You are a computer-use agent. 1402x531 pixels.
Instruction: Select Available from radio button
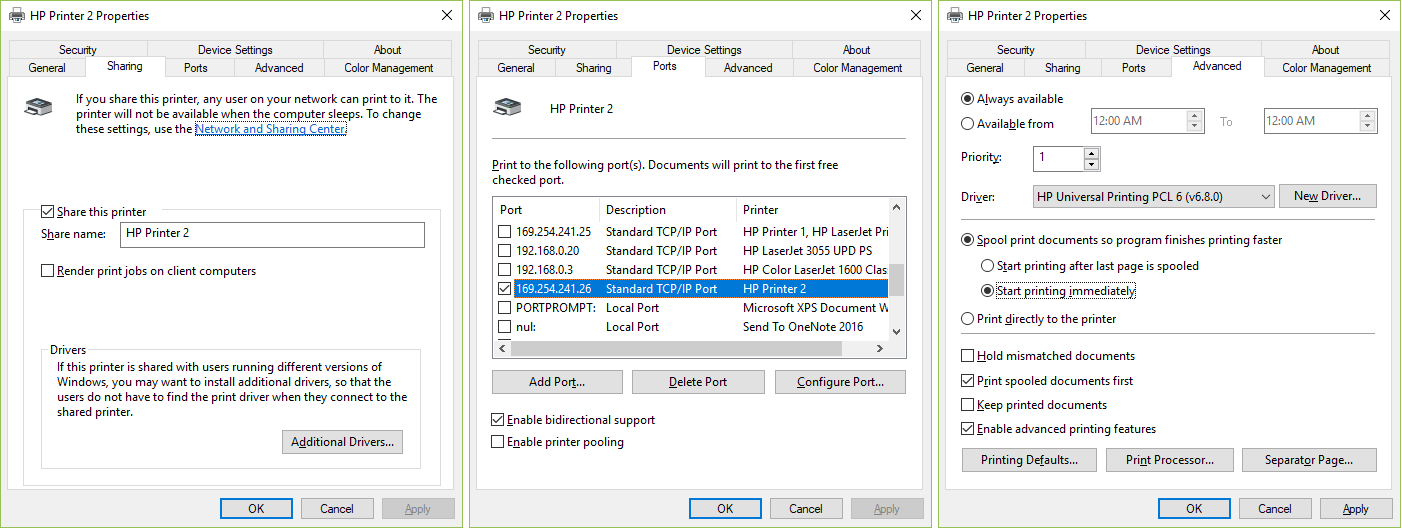(x=967, y=124)
